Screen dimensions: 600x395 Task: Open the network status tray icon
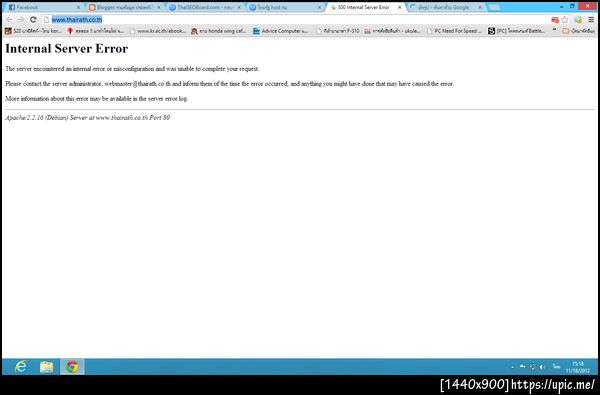[532, 367]
